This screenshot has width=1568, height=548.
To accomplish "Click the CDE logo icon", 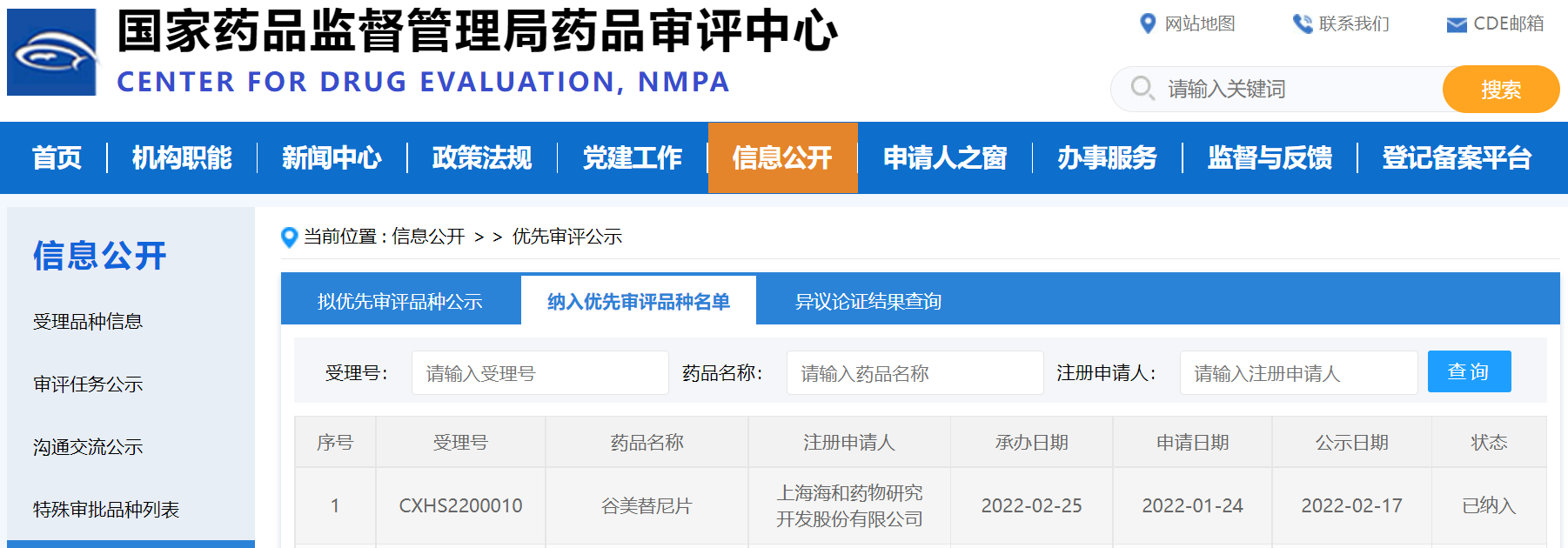I will 52,52.
